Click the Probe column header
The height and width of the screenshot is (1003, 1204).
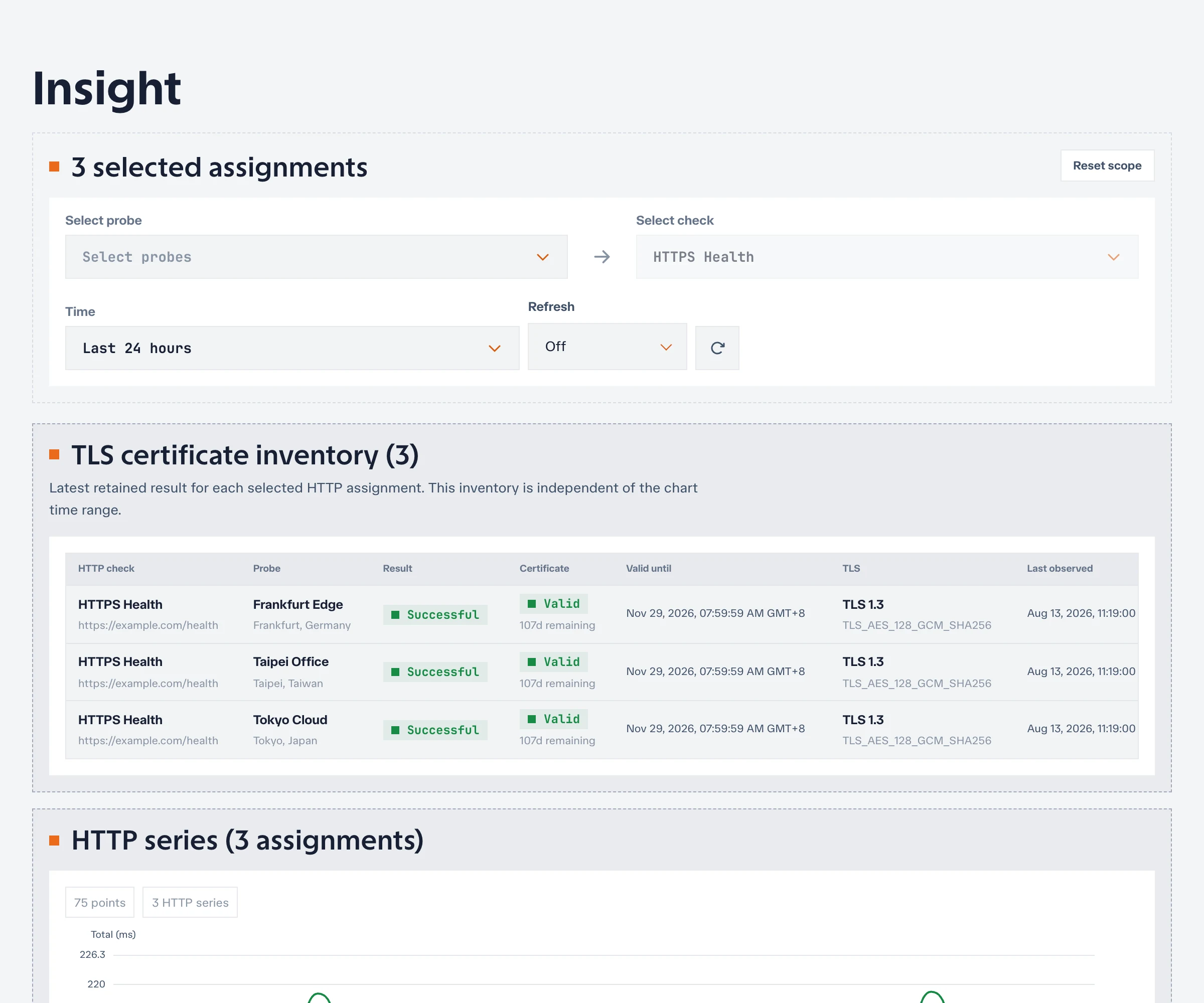266,569
